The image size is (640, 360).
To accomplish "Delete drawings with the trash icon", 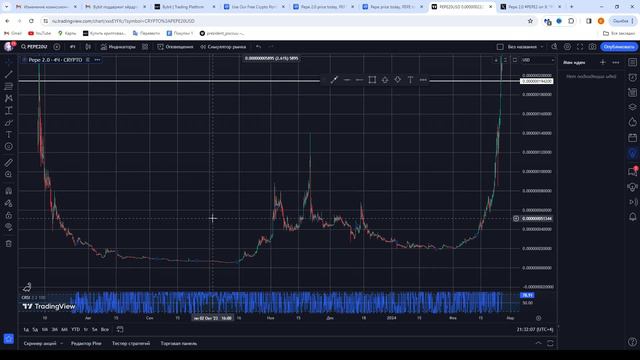I will click(9, 244).
